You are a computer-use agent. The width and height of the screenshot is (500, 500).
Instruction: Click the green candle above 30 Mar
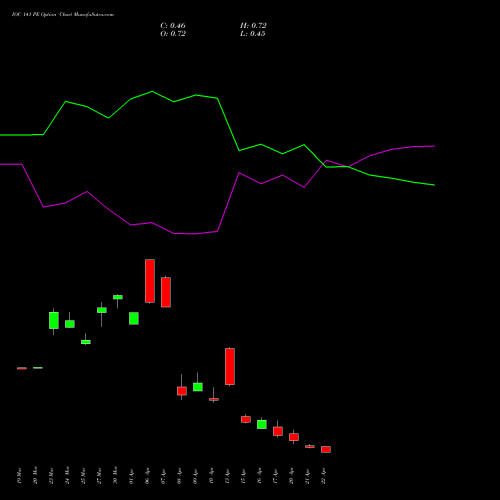[x=118, y=297]
